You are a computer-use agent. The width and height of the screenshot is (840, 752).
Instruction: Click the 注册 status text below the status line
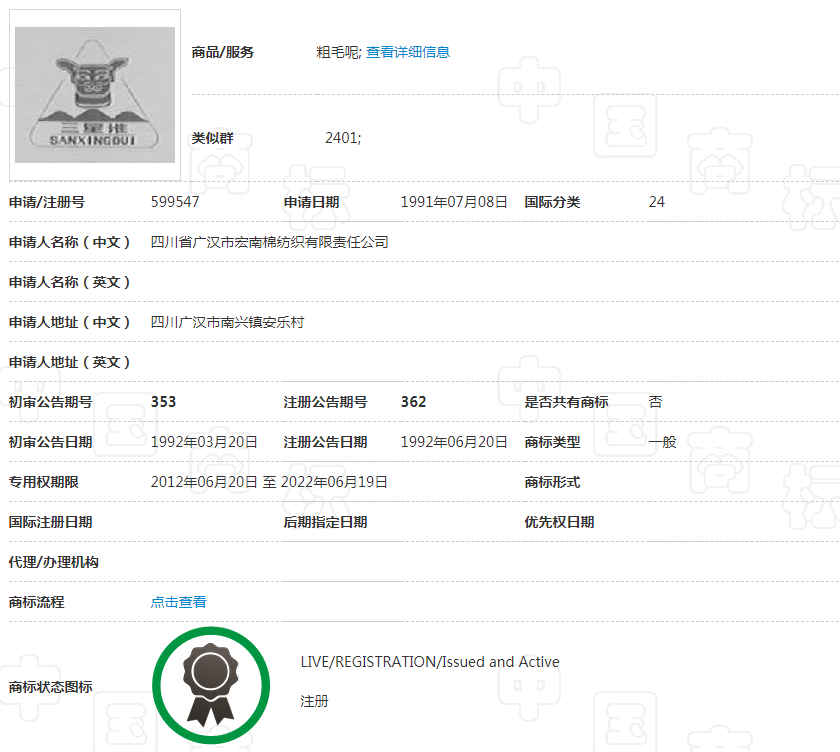[x=314, y=702]
